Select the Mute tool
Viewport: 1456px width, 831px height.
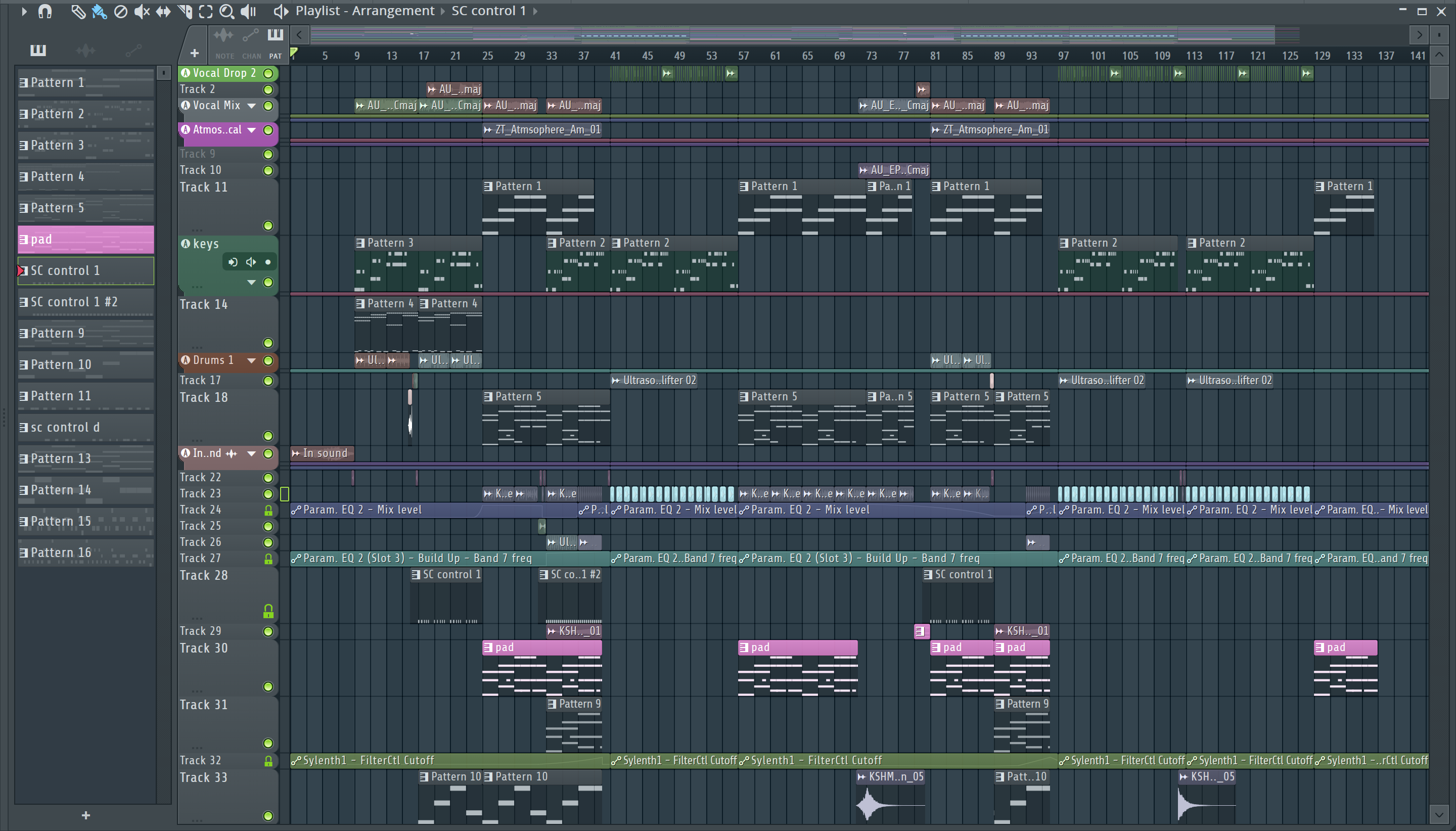point(142,11)
